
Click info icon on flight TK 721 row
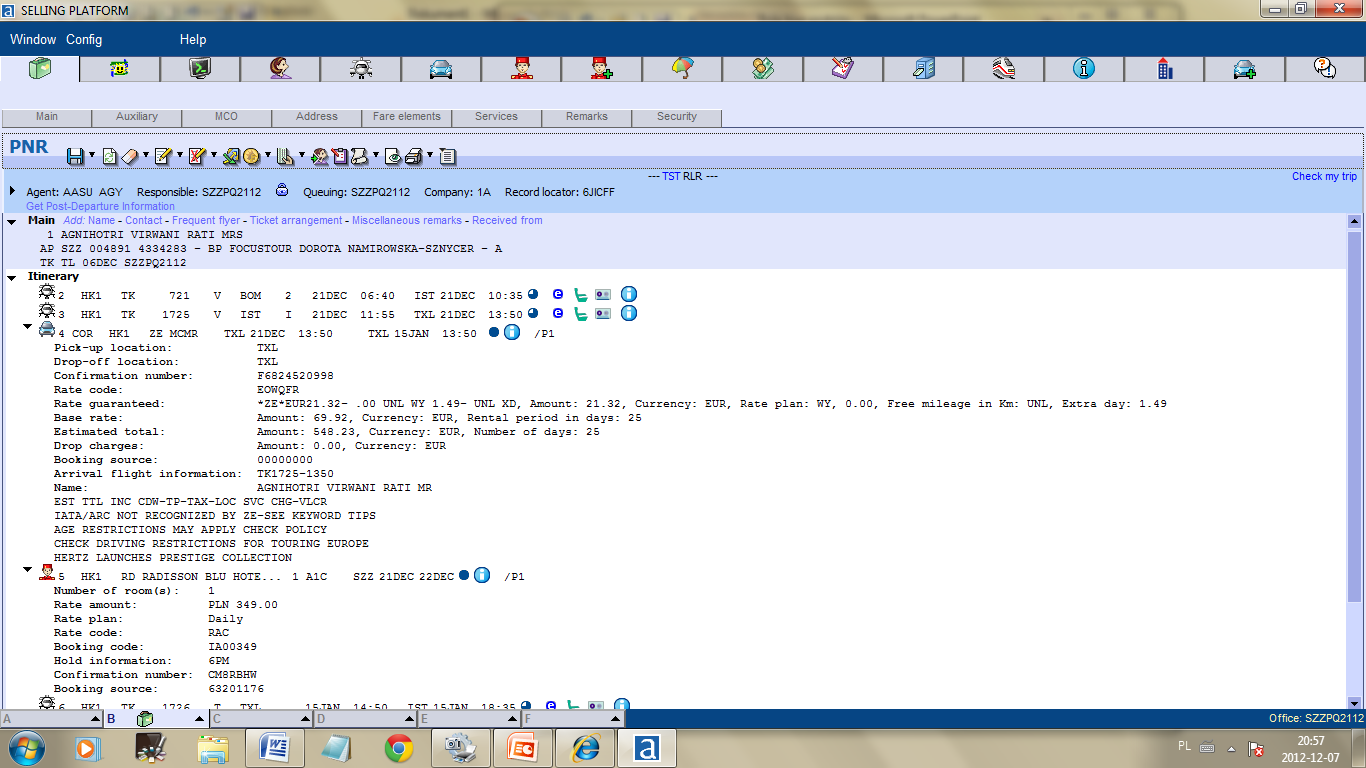point(629,294)
